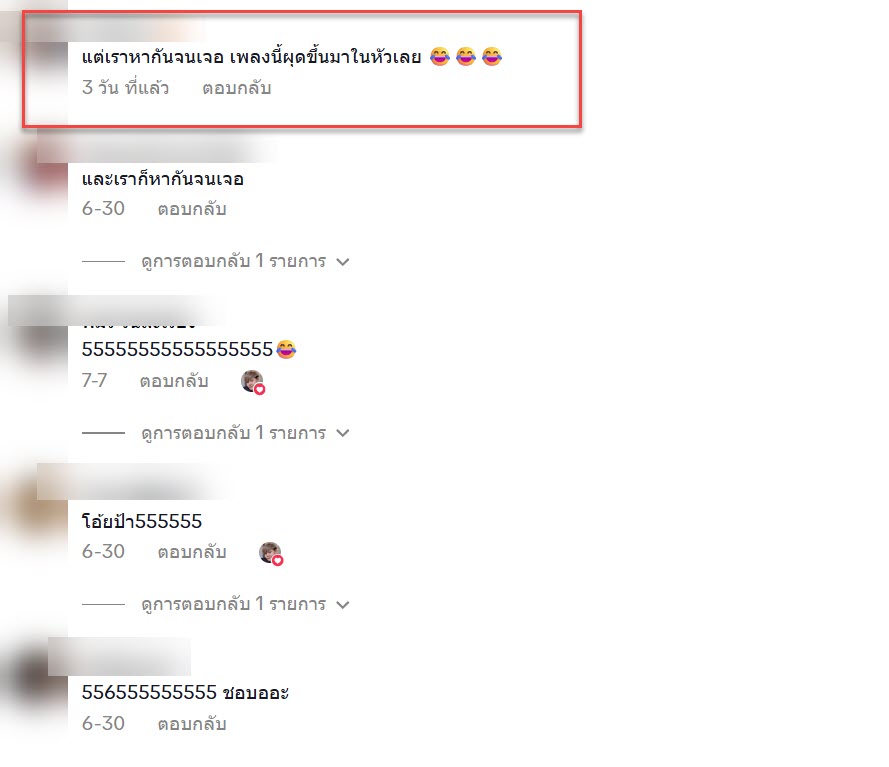
Task: Click blurred username above โอ้ยป้า555555 comment
Action: 133,482
